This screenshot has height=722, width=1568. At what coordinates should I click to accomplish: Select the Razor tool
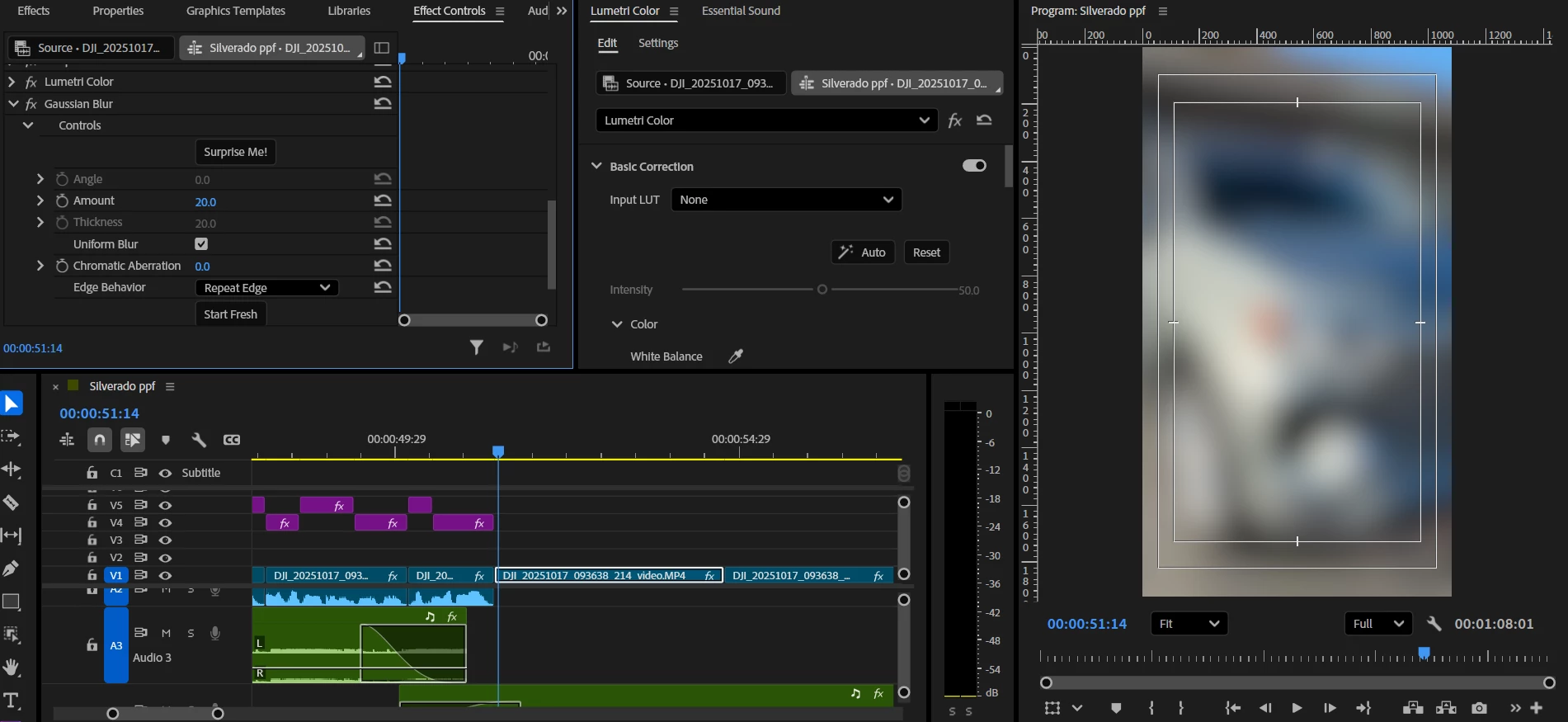pos(11,503)
